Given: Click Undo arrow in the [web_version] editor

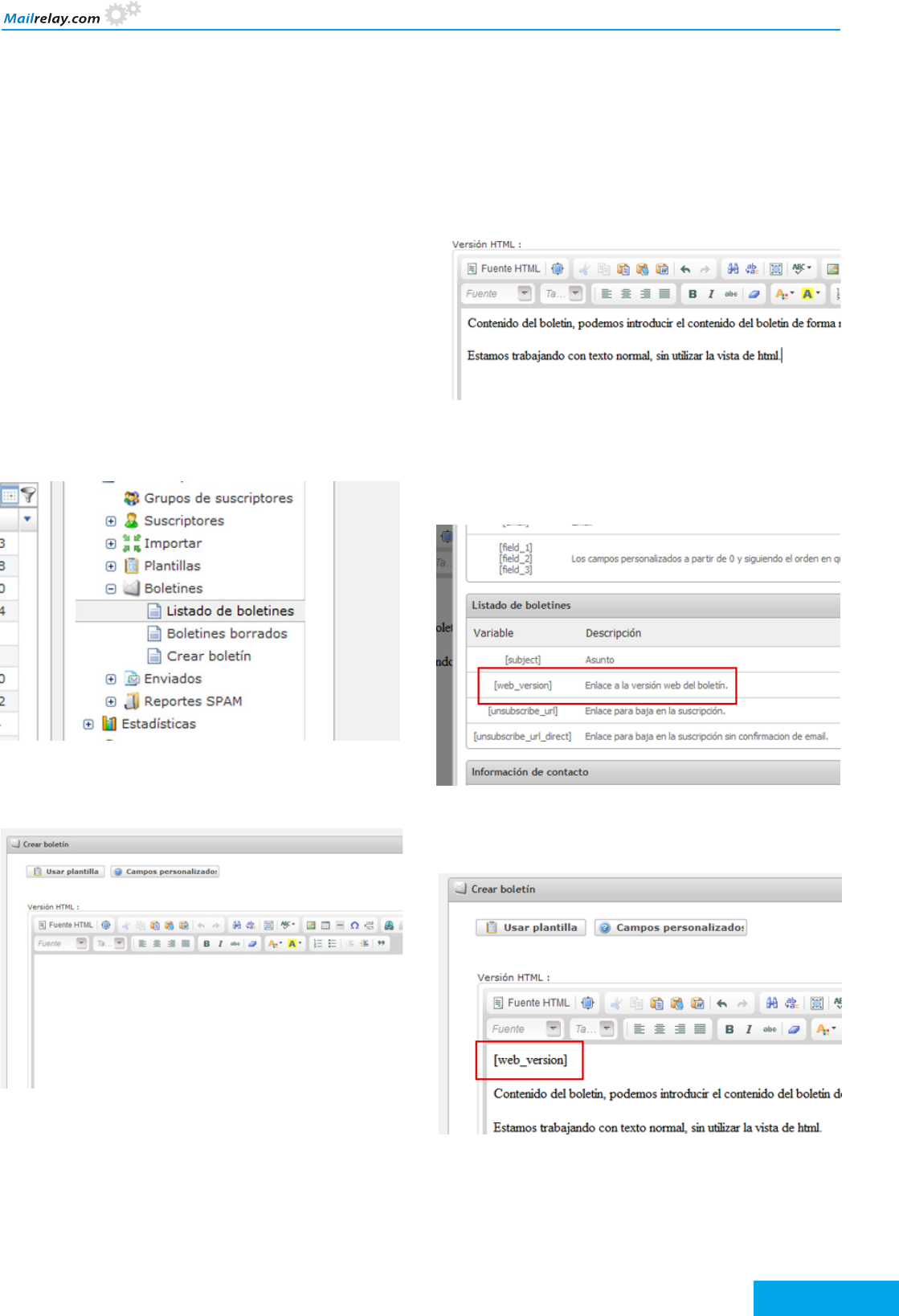Looking at the screenshot, I should (721, 1003).
